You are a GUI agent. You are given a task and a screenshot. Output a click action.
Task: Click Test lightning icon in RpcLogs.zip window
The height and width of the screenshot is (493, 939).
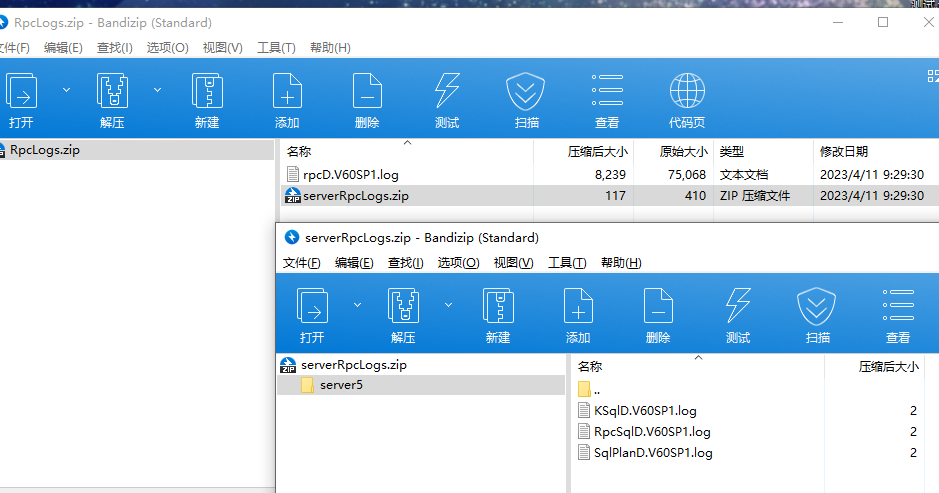click(x=447, y=91)
